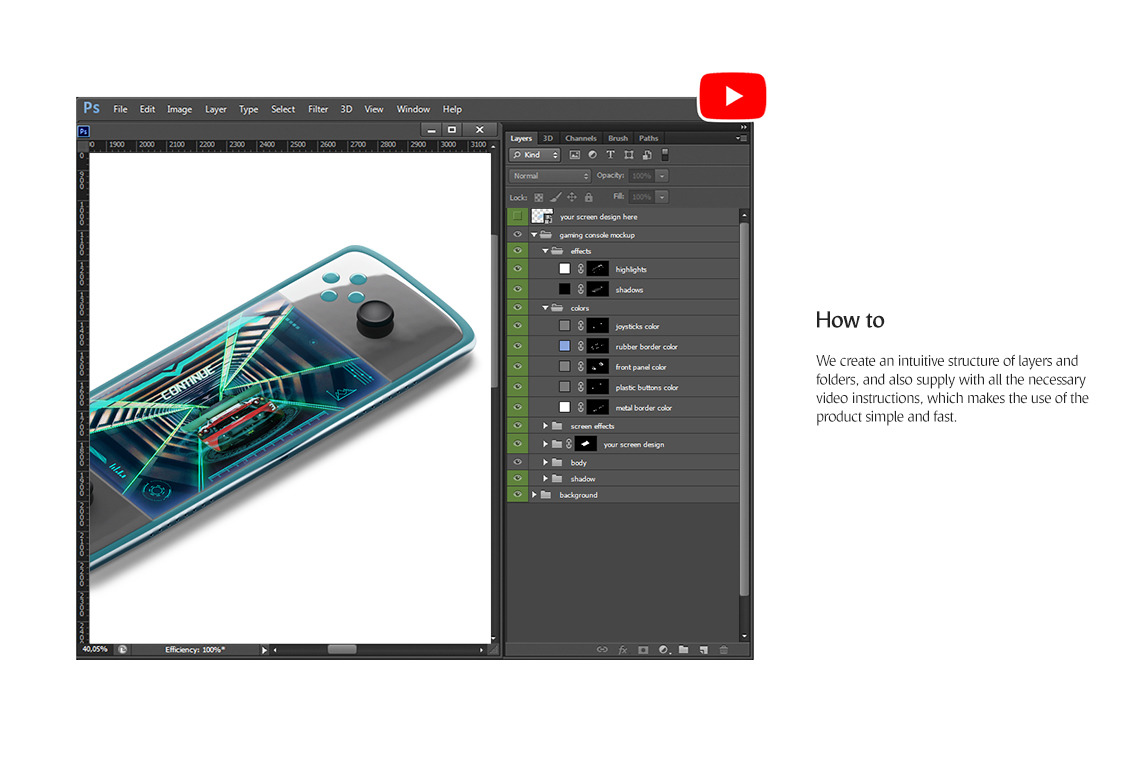Open the blend mode dropdown showing Normal

tap(550, 175)
